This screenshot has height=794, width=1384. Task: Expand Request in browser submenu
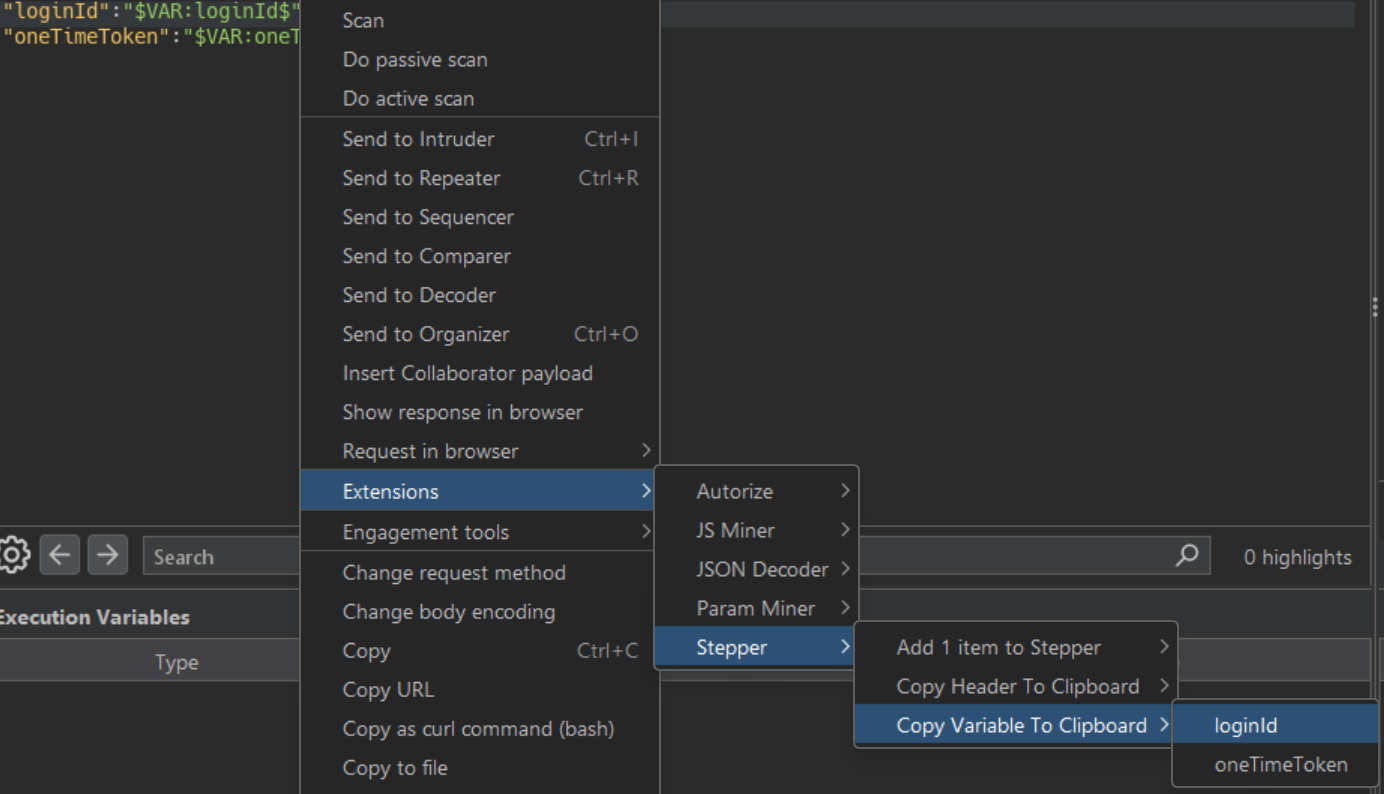(x=480, y=451)
